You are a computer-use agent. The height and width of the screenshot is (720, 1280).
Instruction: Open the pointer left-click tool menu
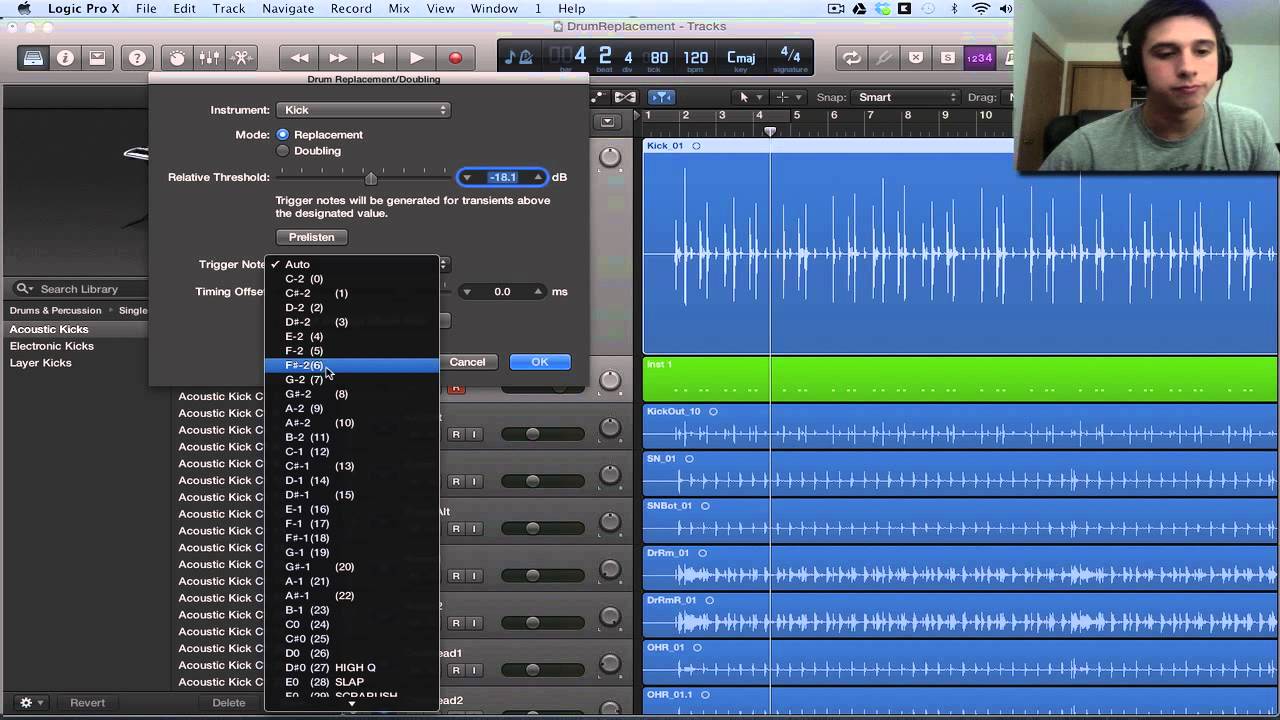pos(748,97)
